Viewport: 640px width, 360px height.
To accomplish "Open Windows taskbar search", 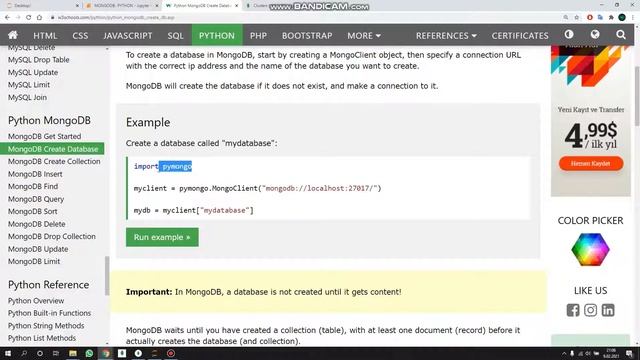I will (24, 353).
